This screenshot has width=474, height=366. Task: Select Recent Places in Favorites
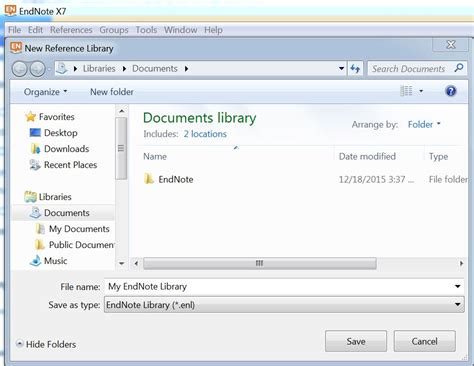point(70,165)
